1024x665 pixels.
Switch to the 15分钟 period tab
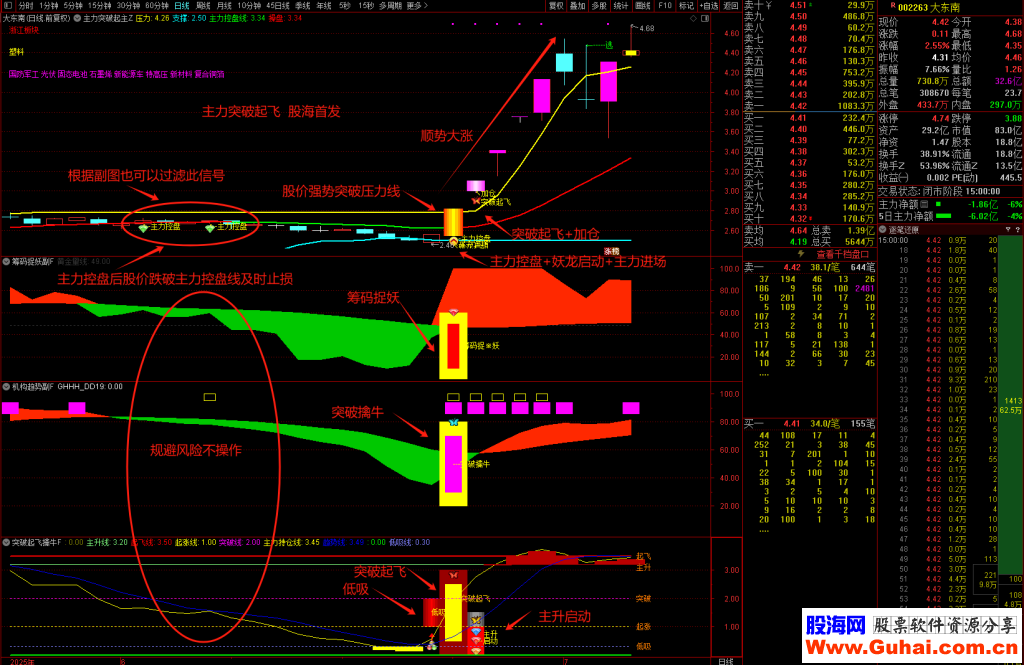99,5
